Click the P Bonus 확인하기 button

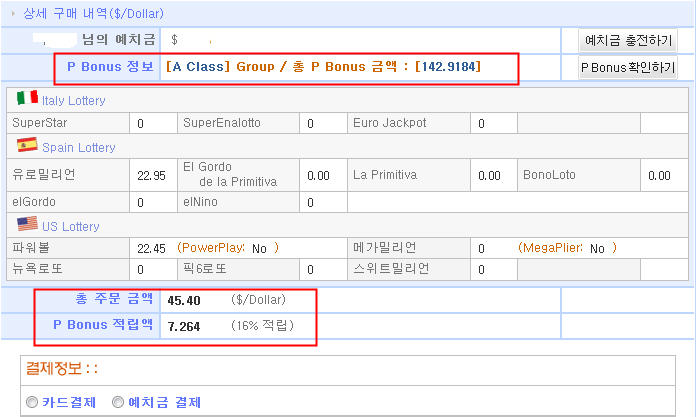coord(628,68)
